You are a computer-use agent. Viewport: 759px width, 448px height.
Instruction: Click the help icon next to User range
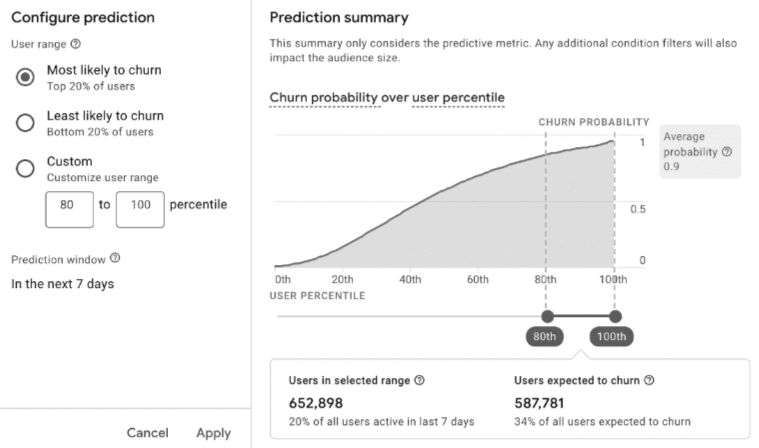pyautogui.click(x=75, y=45)
